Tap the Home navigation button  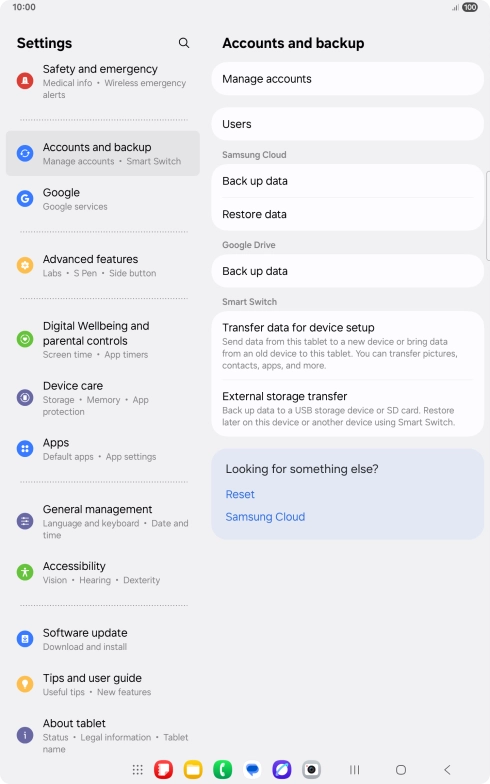pyautogui.click(x=401, y=770)
